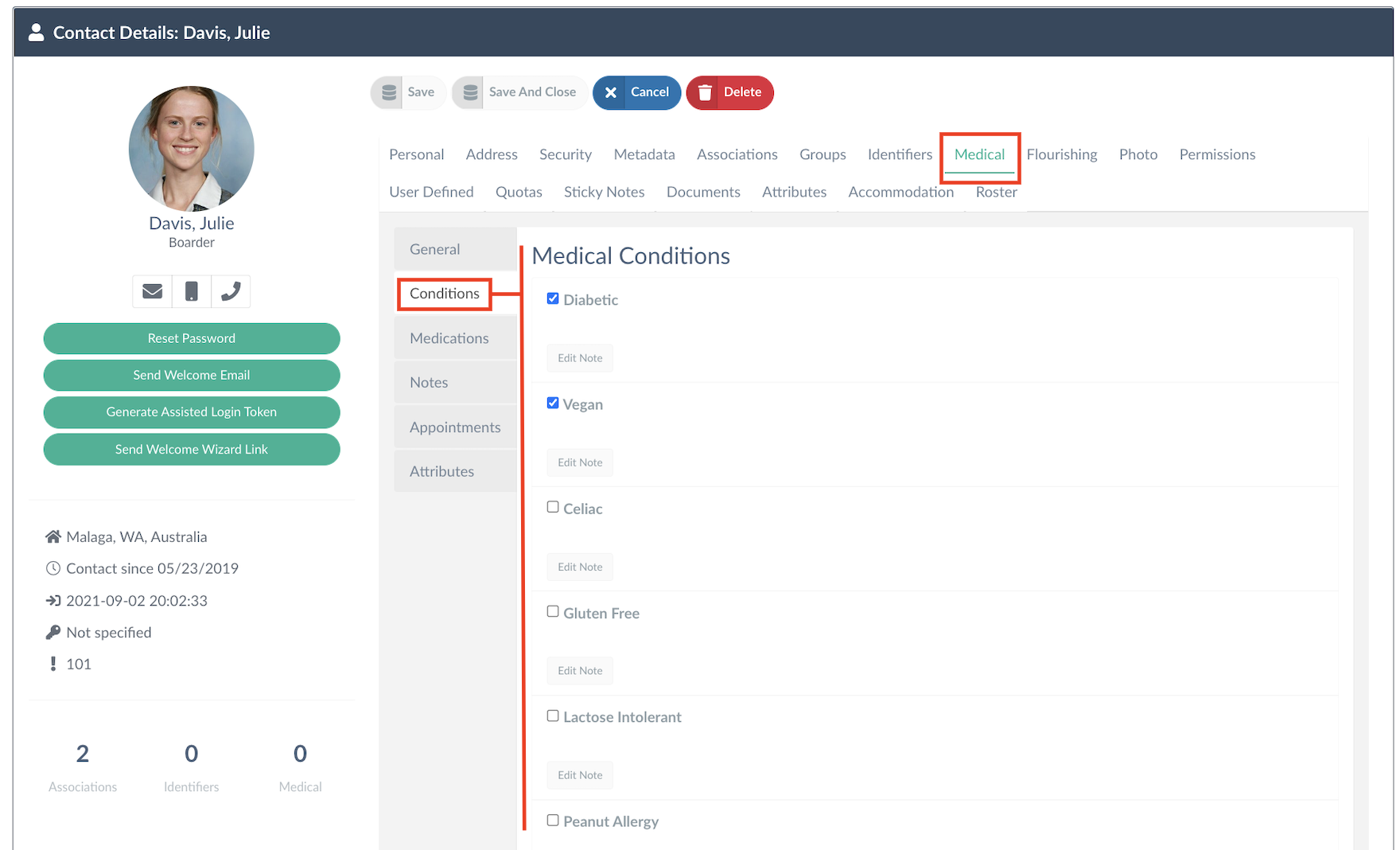Screen dimensions: 1400x850
Task: Click the house icon beside Malaga, WA, Australia
Action: click(53, 536)
